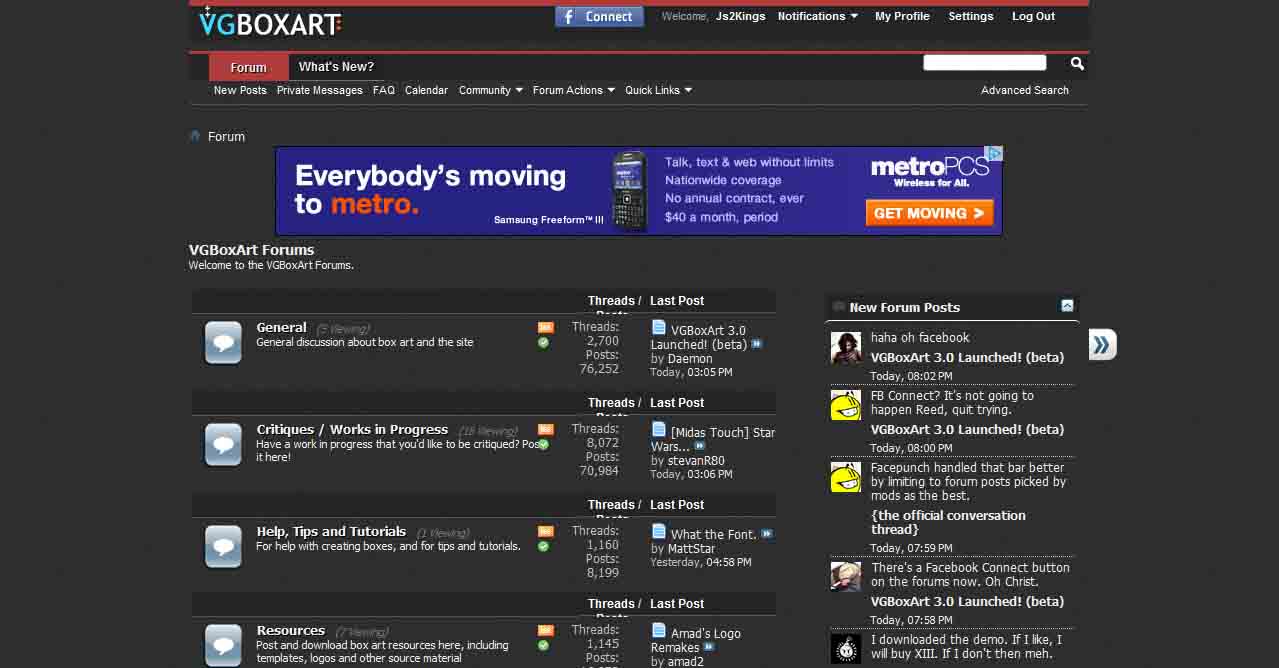
Task: Open the Settings page
Action: [x=970, y=16]
